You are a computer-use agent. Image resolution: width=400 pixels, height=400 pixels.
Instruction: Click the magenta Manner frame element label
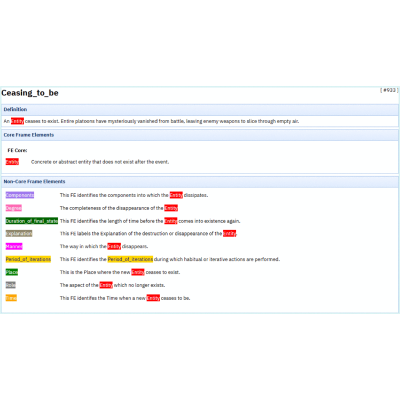pos(14,246)
